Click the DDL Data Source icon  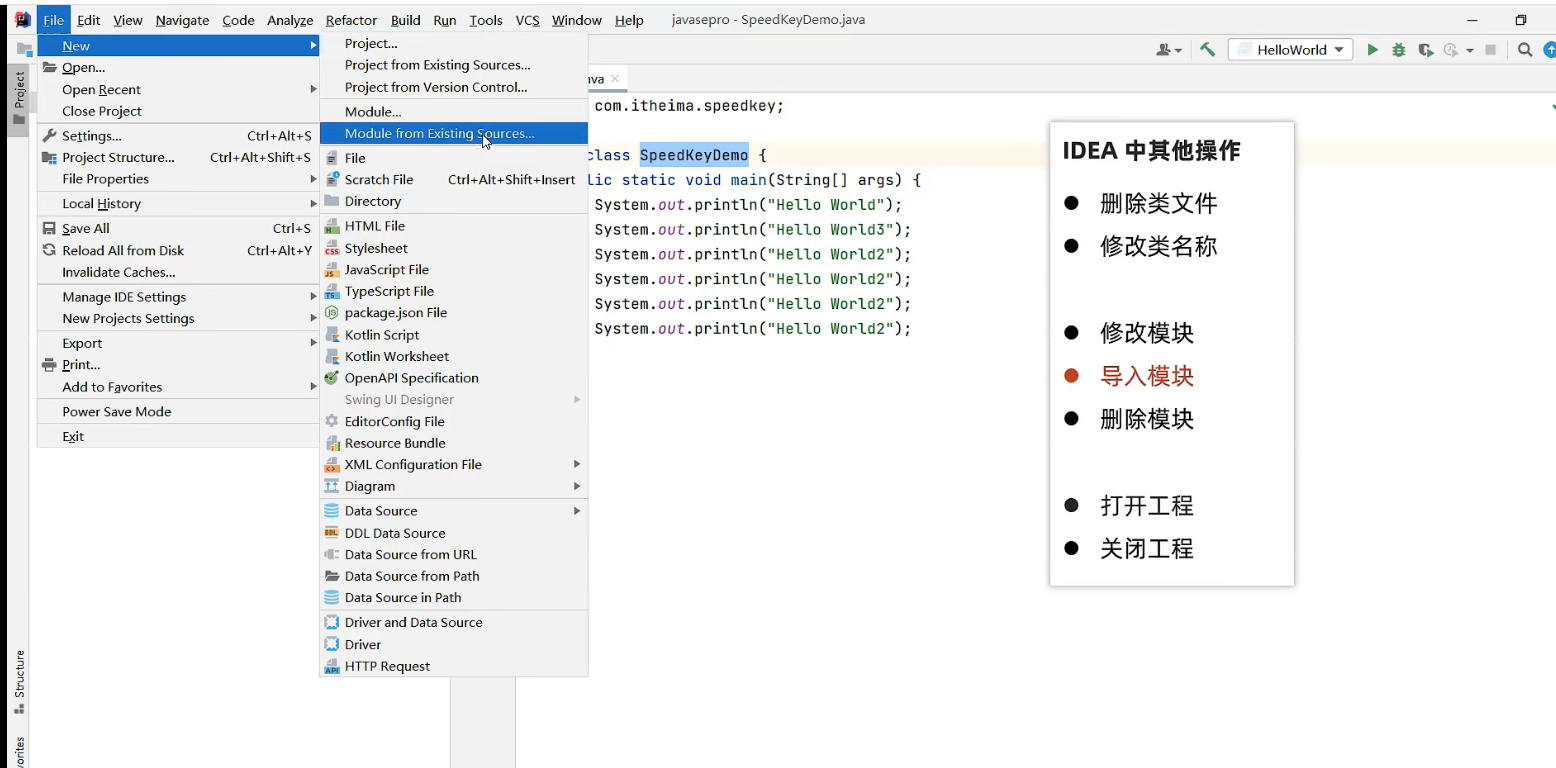pos(331,533)
